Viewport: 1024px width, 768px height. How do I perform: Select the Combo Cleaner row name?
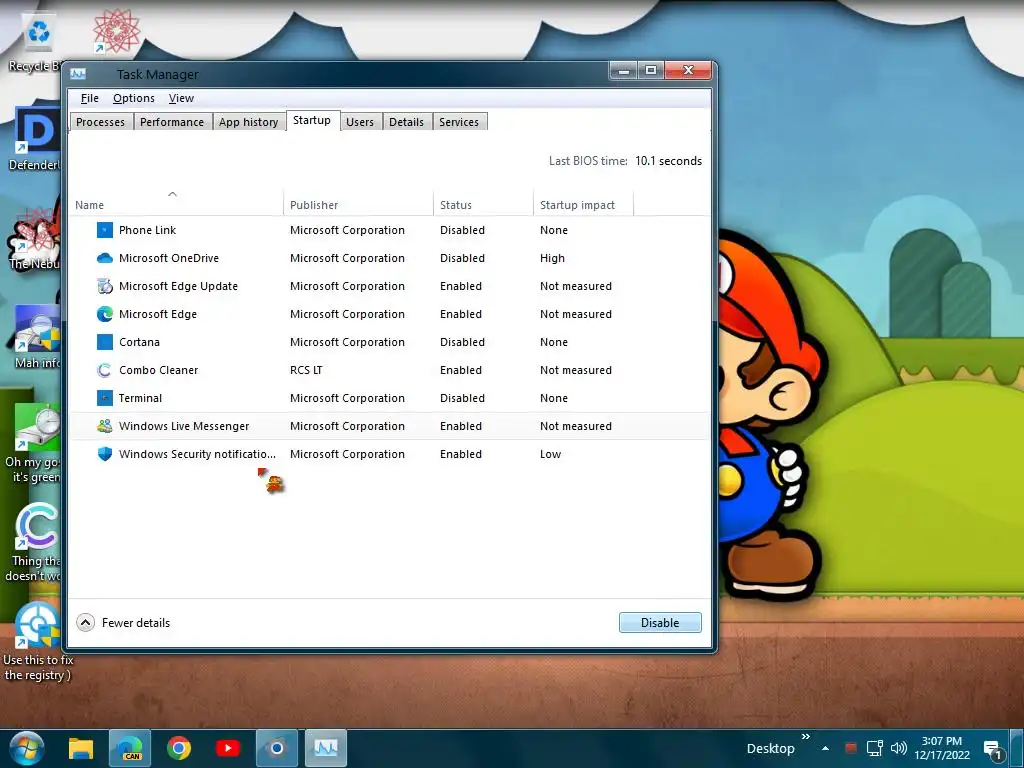click(158, 370)
